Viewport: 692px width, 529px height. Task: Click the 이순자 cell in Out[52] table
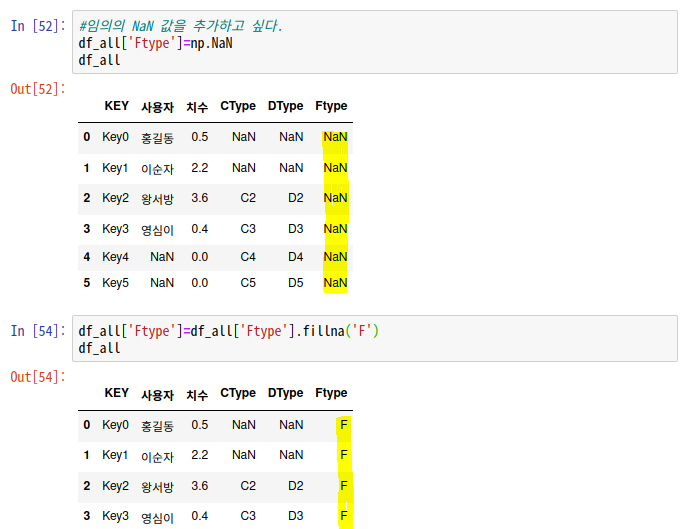tap(158, 169)
